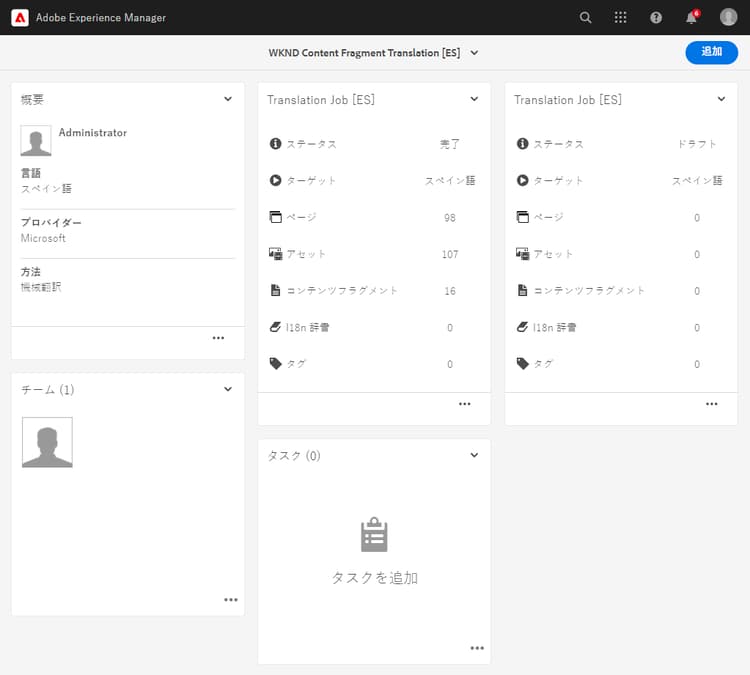Screen dimensions: 750x675
Task: Click the チーム (1) card heading
Action: pyautogui.click(x=48, y=390)
